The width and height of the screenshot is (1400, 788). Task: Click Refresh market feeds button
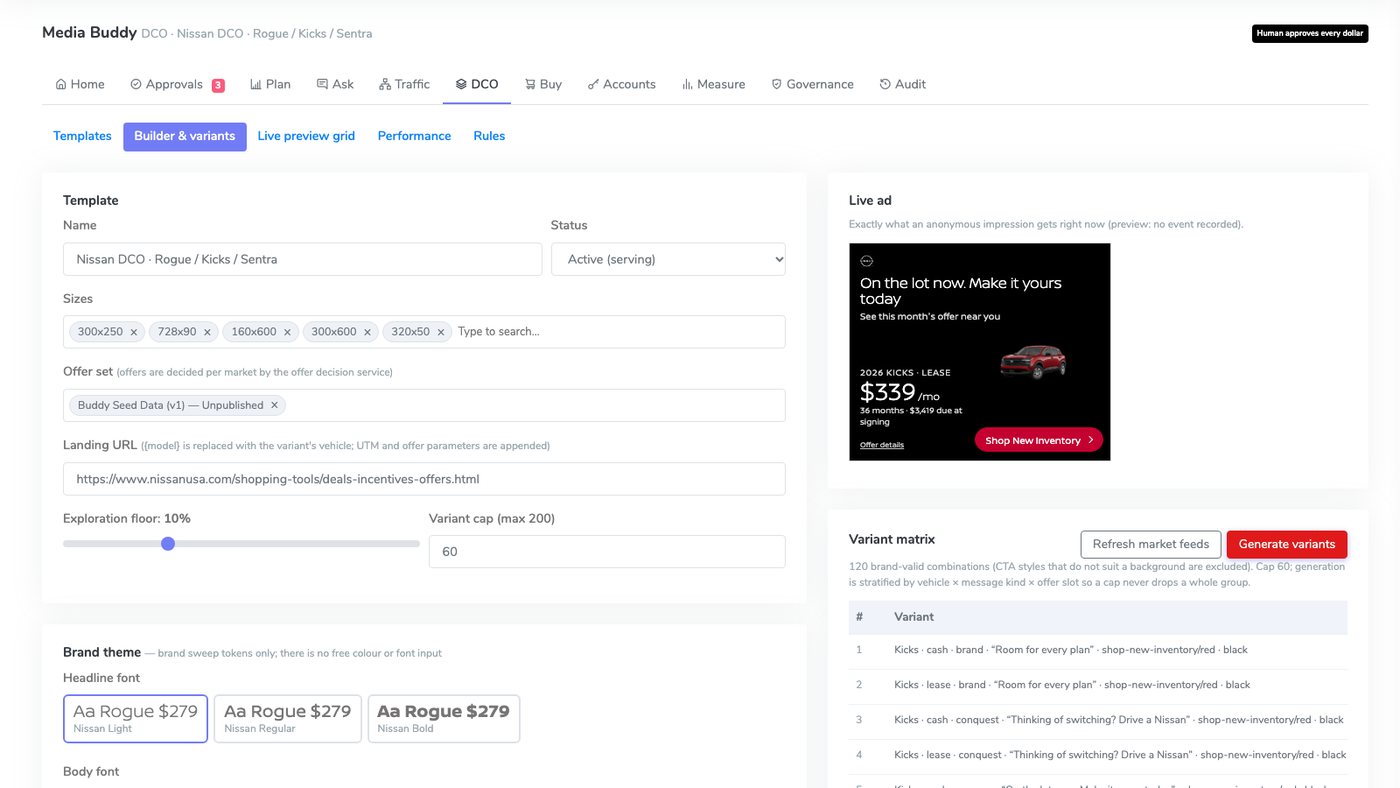pyautogui.click(x=1151, y=544)
